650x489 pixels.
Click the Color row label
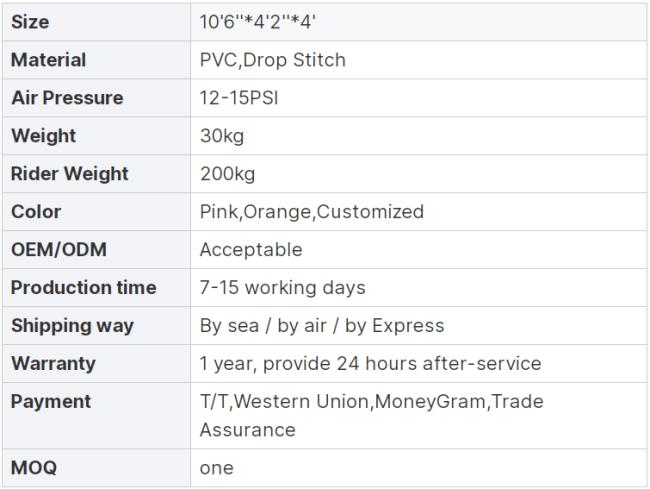click(x=36, y=212)
